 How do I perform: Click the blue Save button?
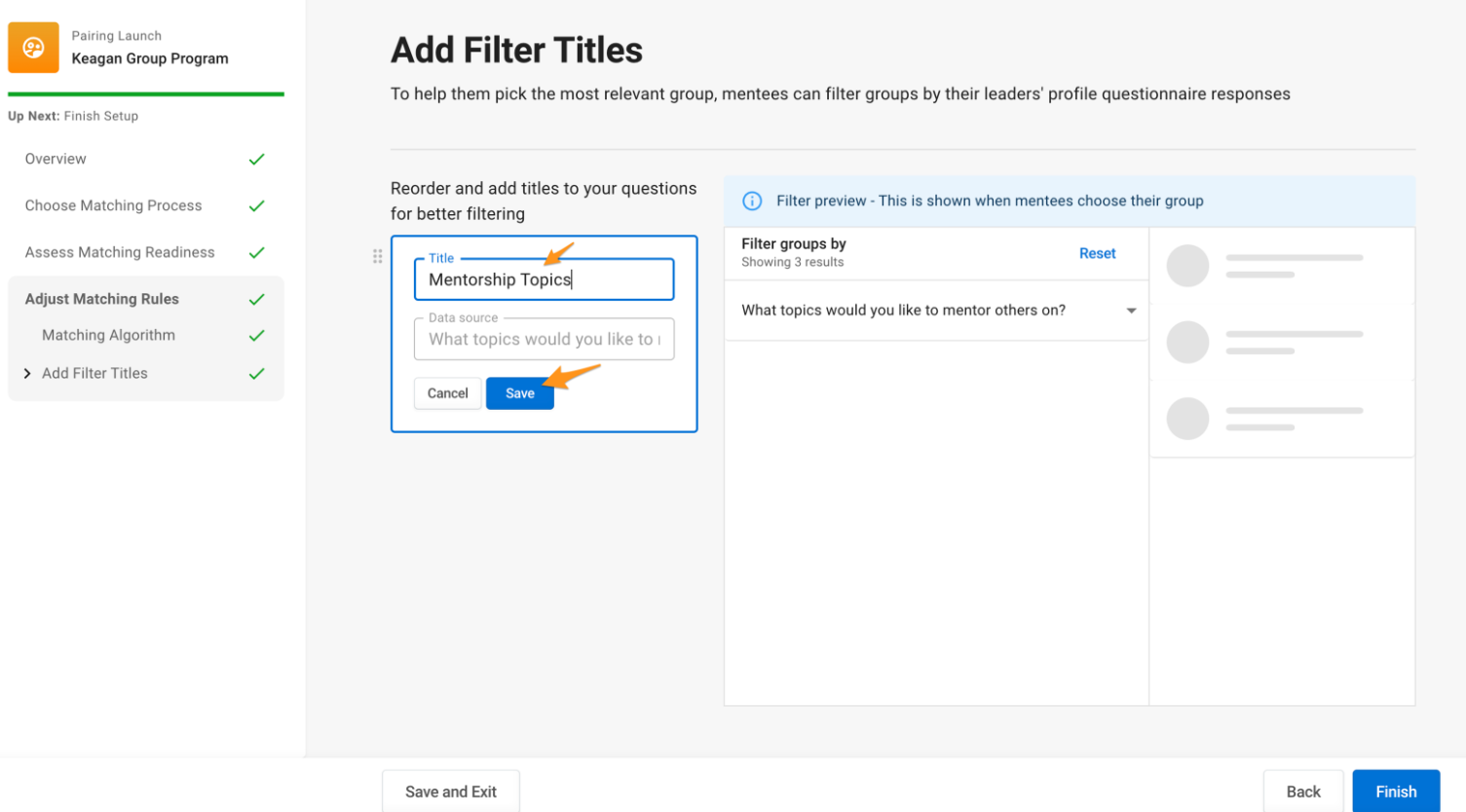[x=520, y=393]
